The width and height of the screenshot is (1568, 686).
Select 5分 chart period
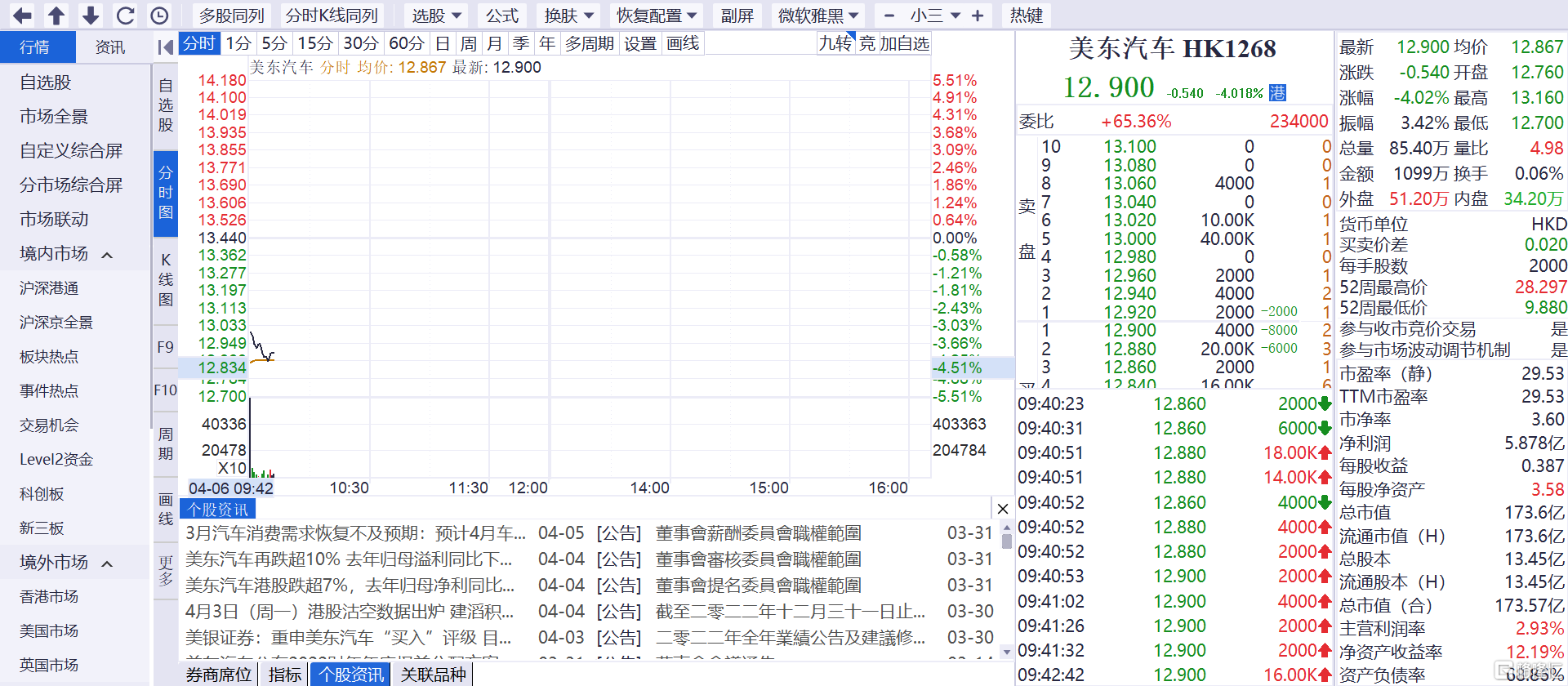coord(274,43)
